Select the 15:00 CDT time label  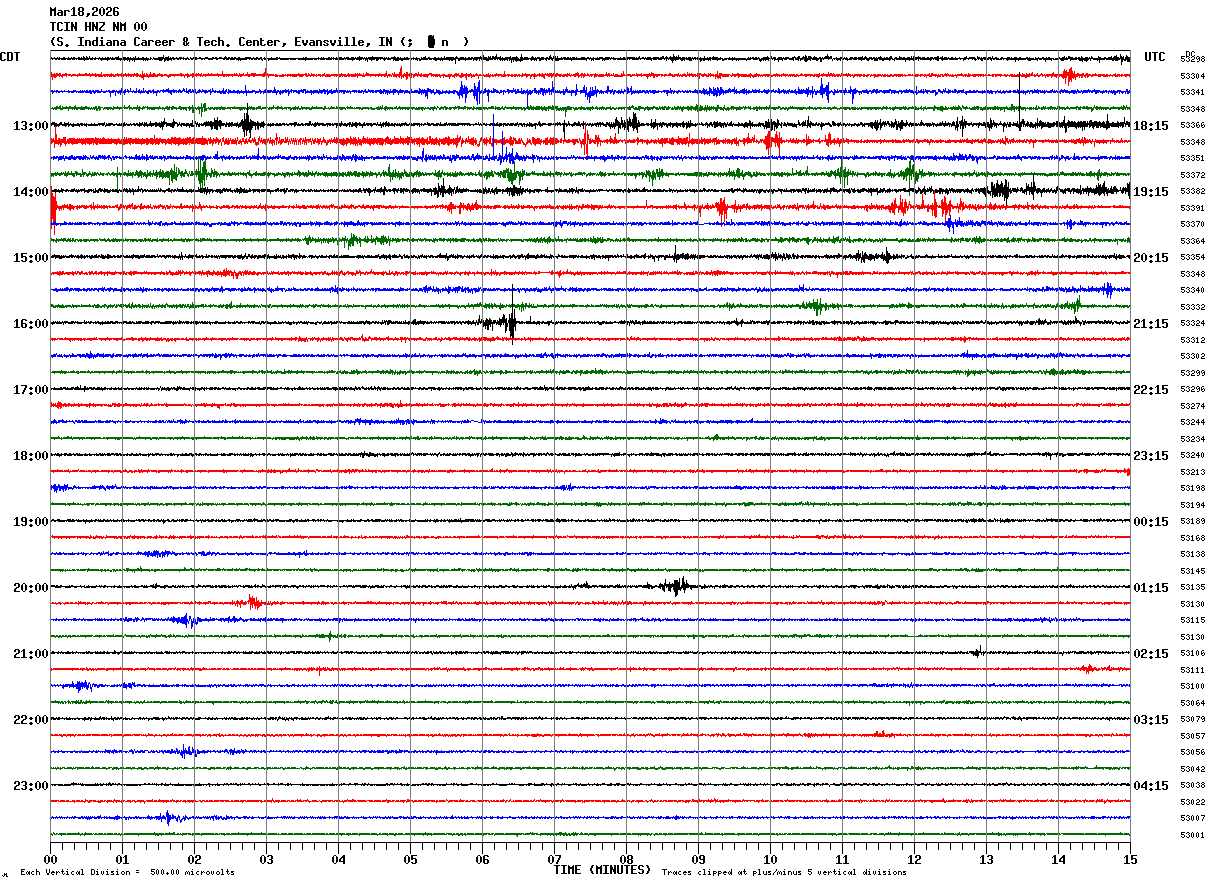point(31,258)
